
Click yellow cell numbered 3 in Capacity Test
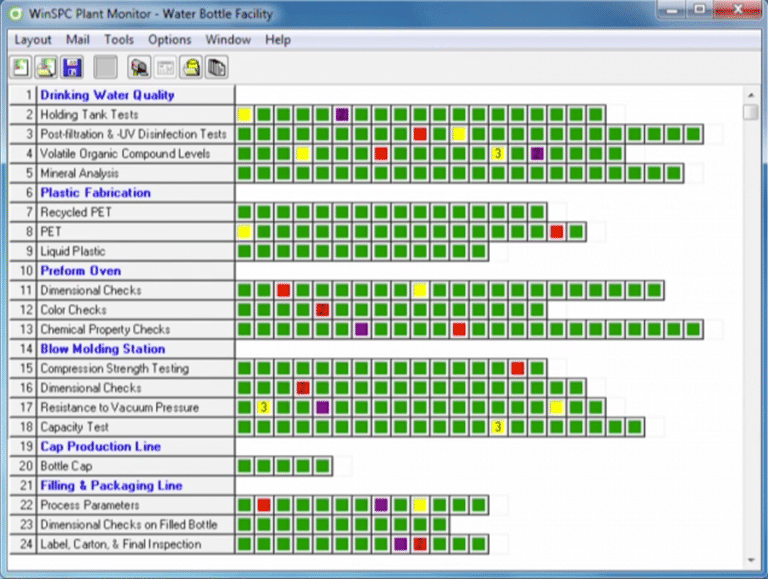click(497, 427)
